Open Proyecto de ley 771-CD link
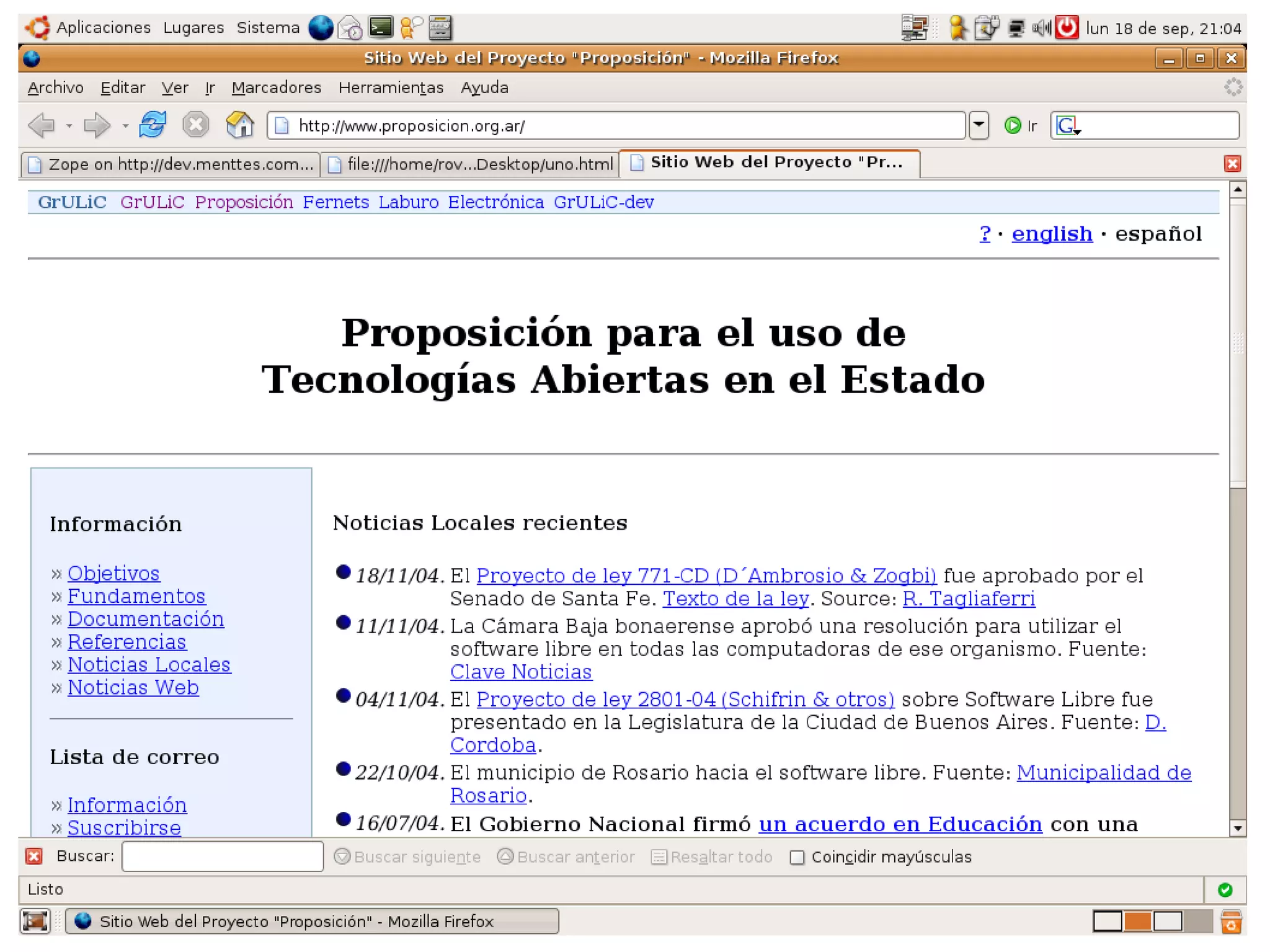 click(x=706, y=576)
